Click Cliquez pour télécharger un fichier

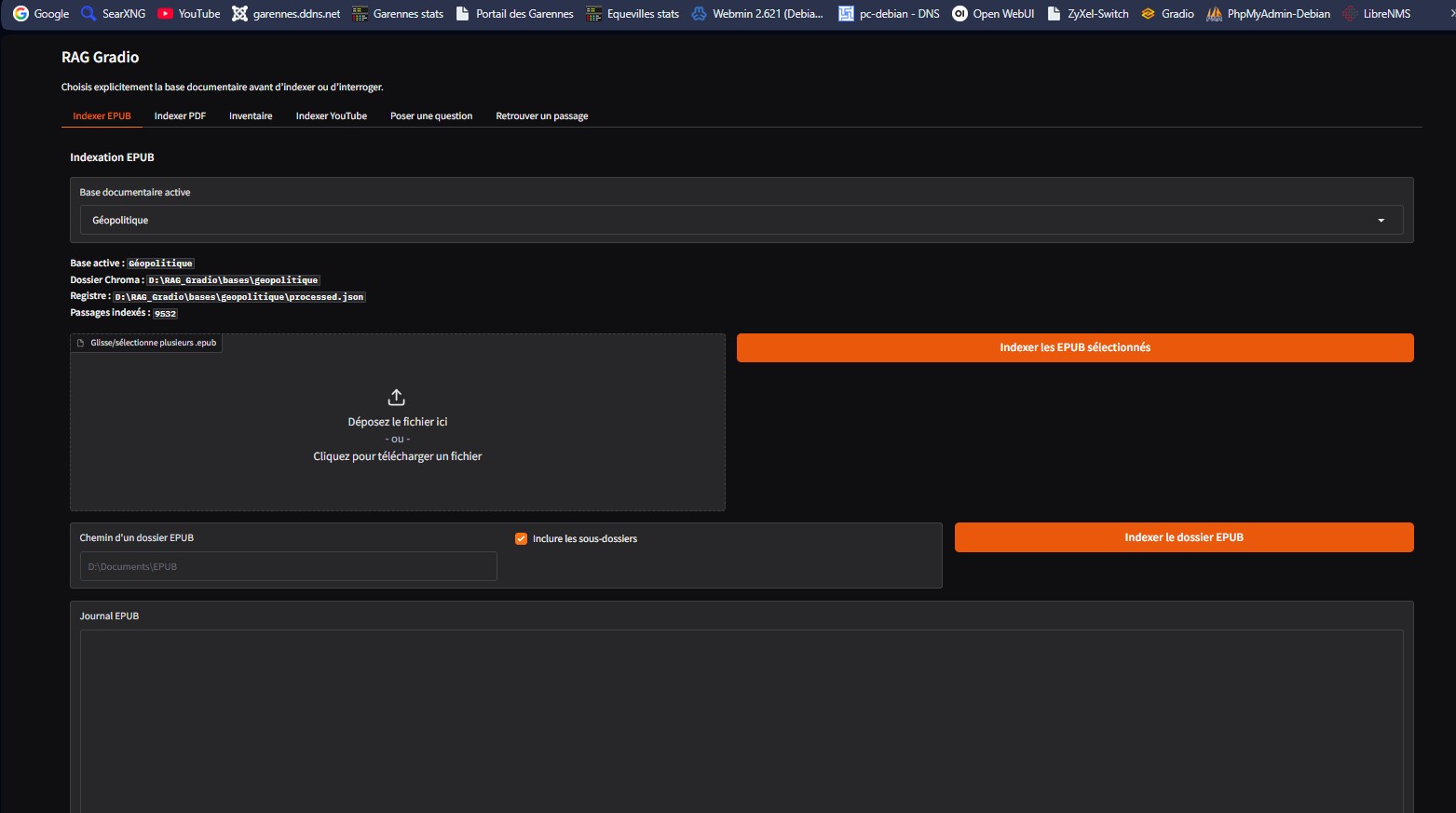(x=398, y=456)
